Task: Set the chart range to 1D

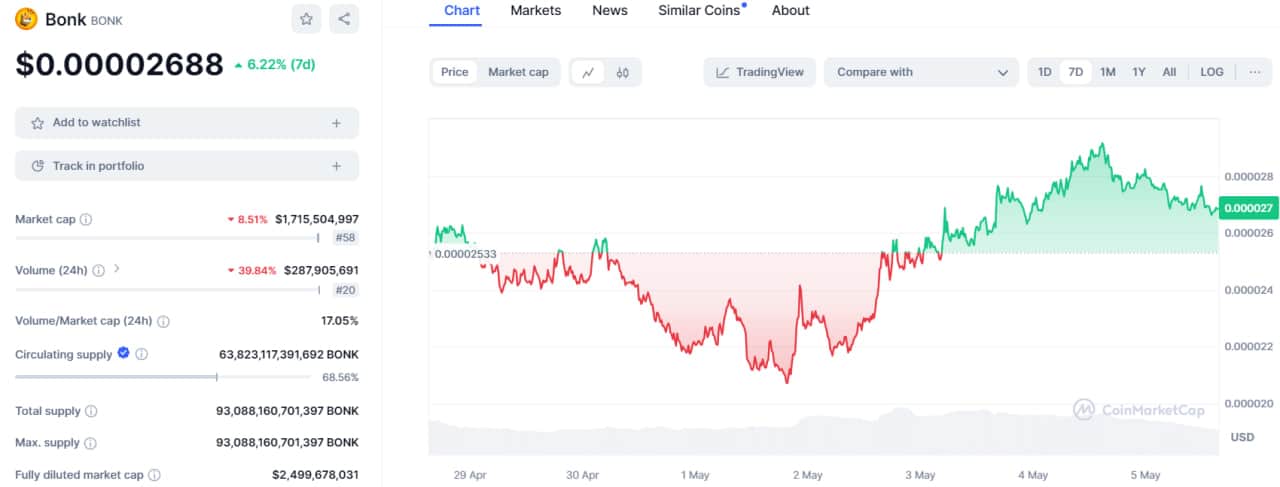Action: tap(1044, 72)
